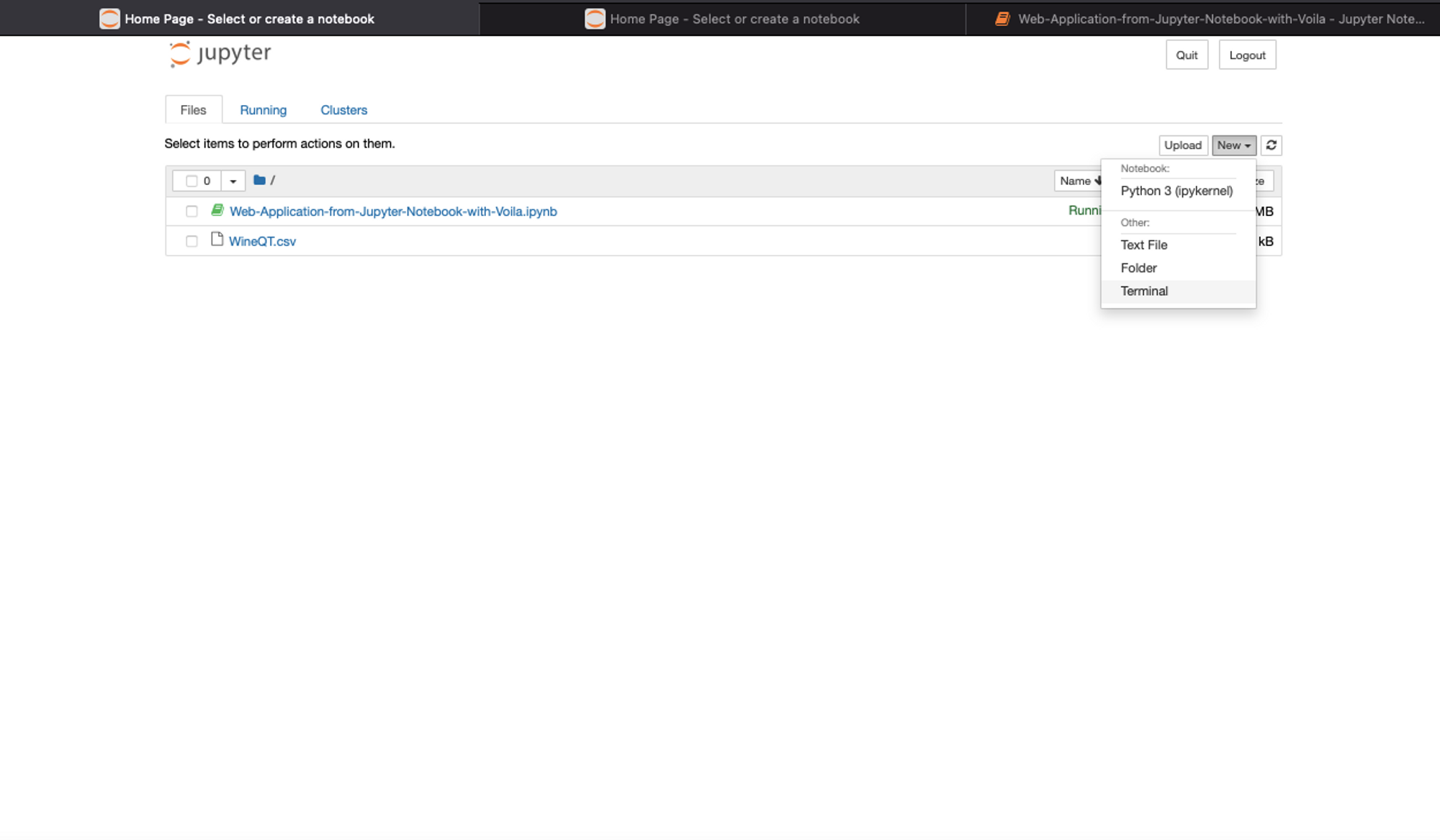The height and width of the screenshot is (840, 1440).
Task: Create a Python 3 (ipykernel) notebook
Action: click(1176, 191)
